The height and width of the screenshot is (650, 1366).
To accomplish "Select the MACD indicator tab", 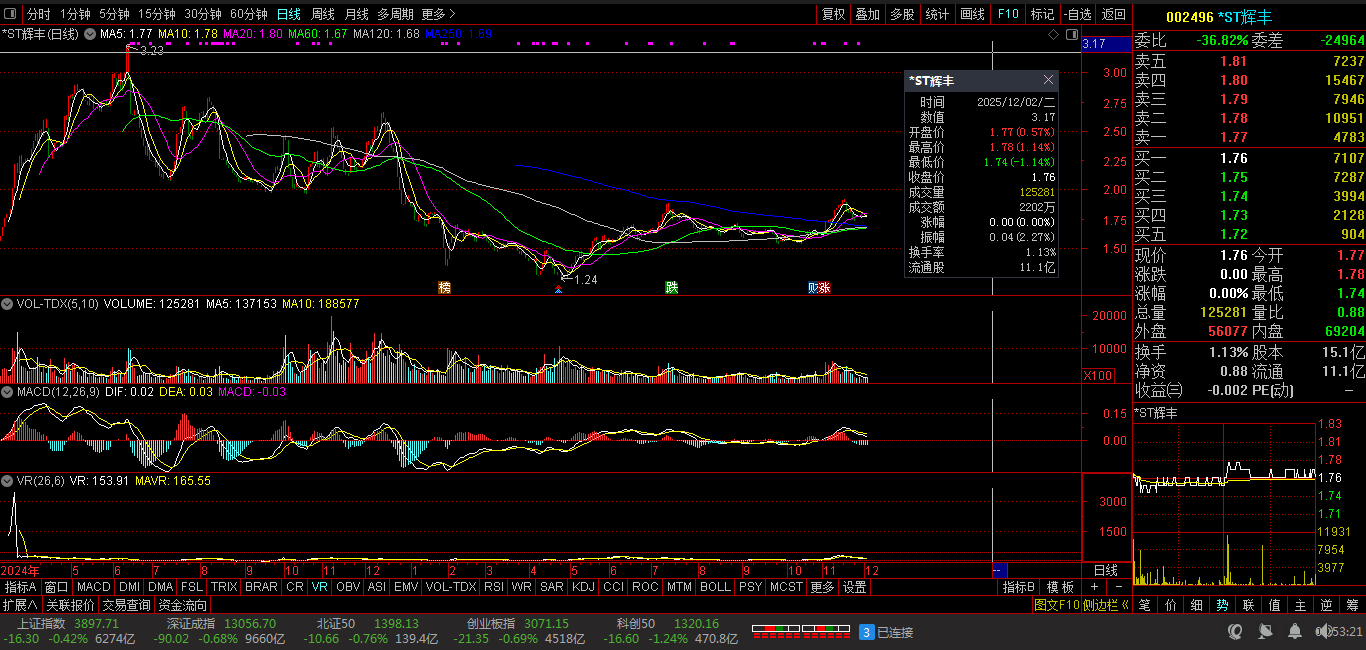I will pos(94,587).
